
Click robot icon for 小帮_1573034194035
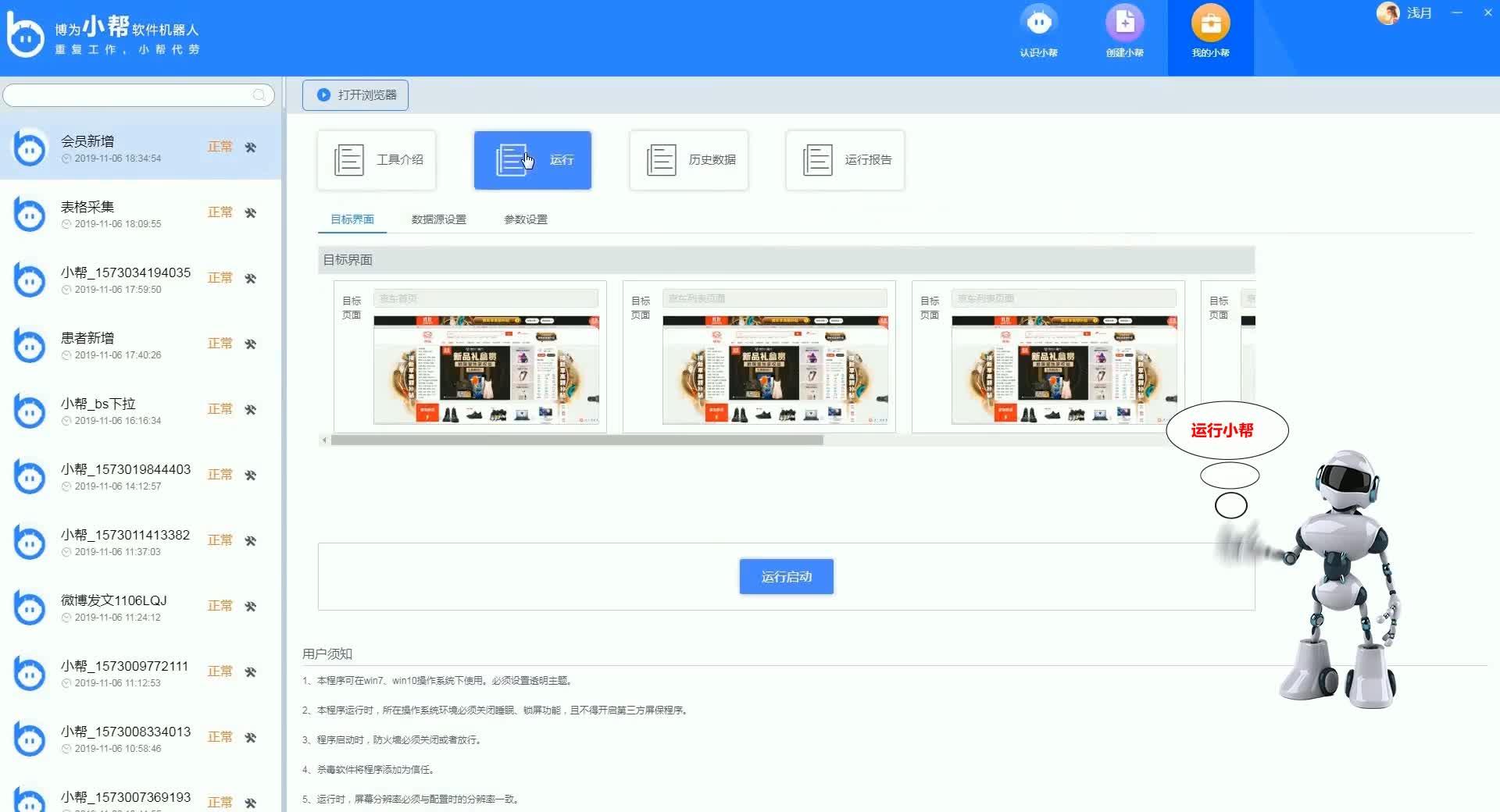pyautogui.click(x=30, y=279)
